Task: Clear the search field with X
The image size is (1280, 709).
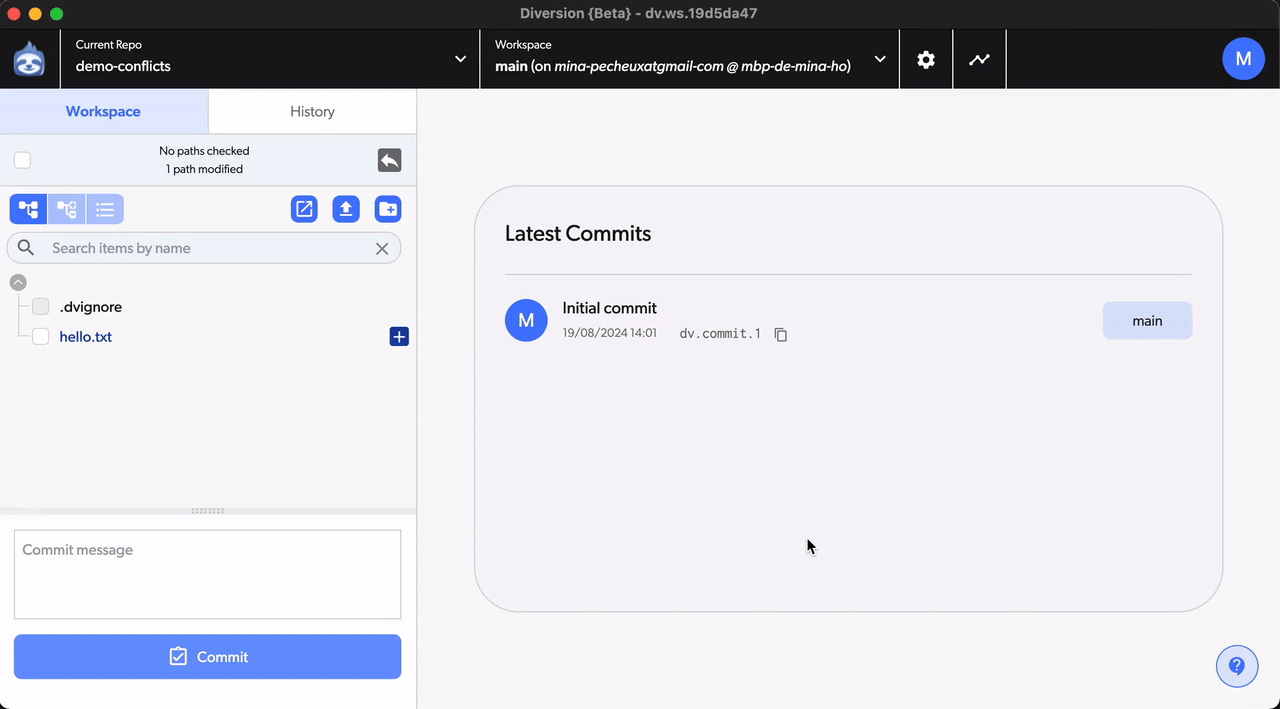Action: (382, 248)
